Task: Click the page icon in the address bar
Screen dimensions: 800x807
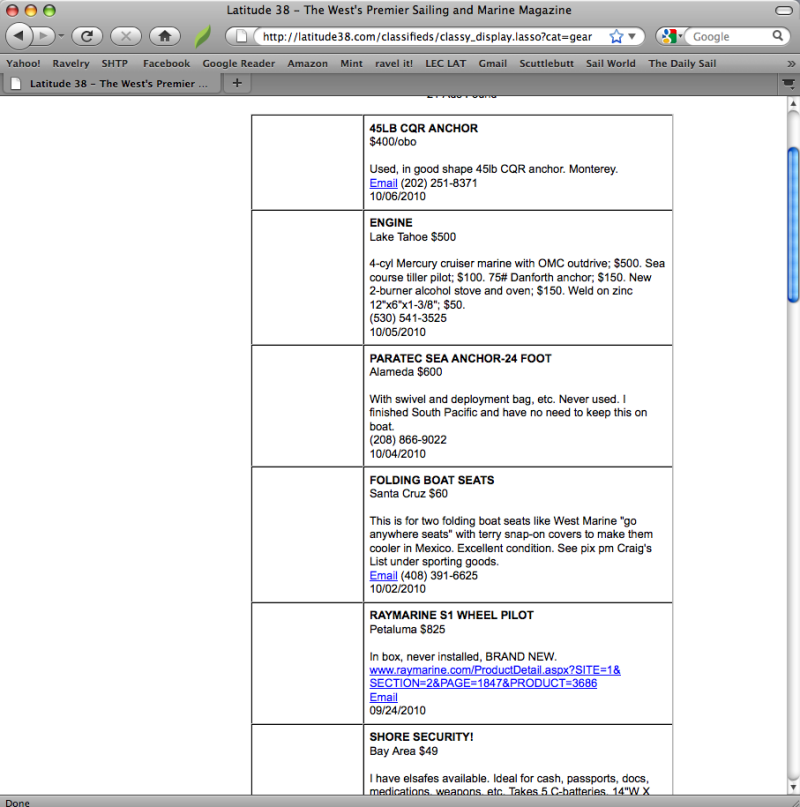Action: tap(241, 36)
